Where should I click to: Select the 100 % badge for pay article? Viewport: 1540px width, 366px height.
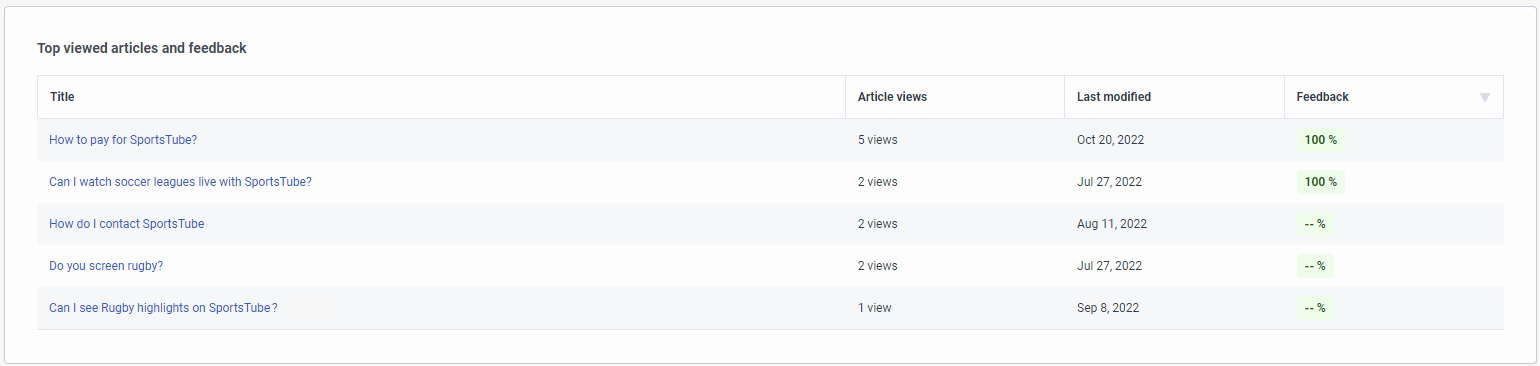[1320, 140]
